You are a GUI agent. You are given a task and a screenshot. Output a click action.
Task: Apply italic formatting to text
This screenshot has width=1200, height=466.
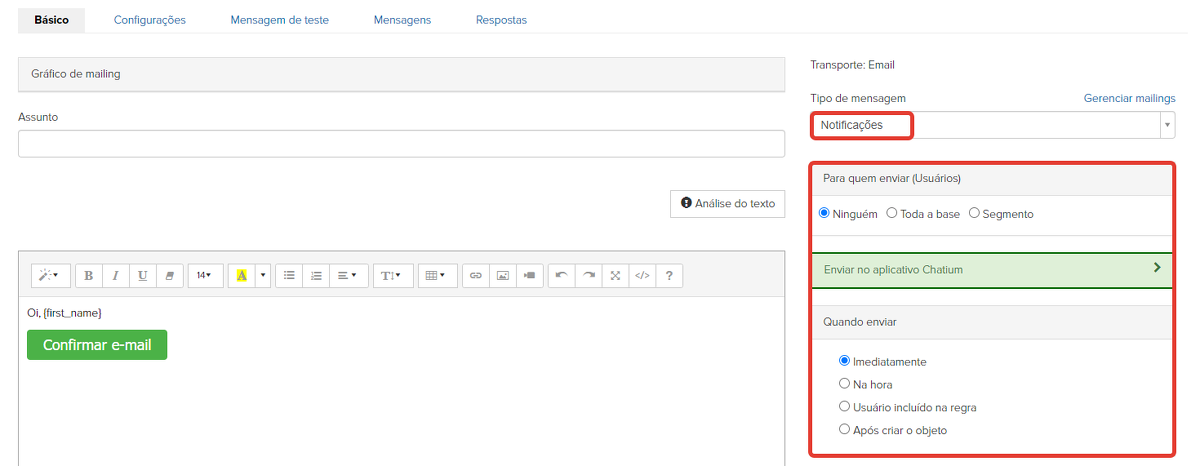(x=116, y=275)
